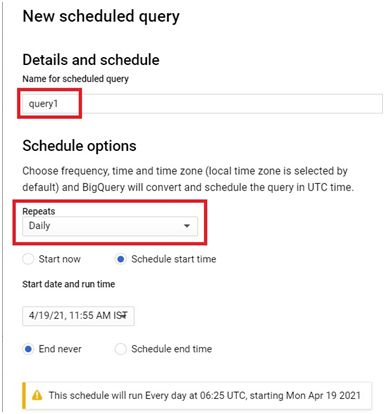Click the New scheduled query title

point(101,17)
